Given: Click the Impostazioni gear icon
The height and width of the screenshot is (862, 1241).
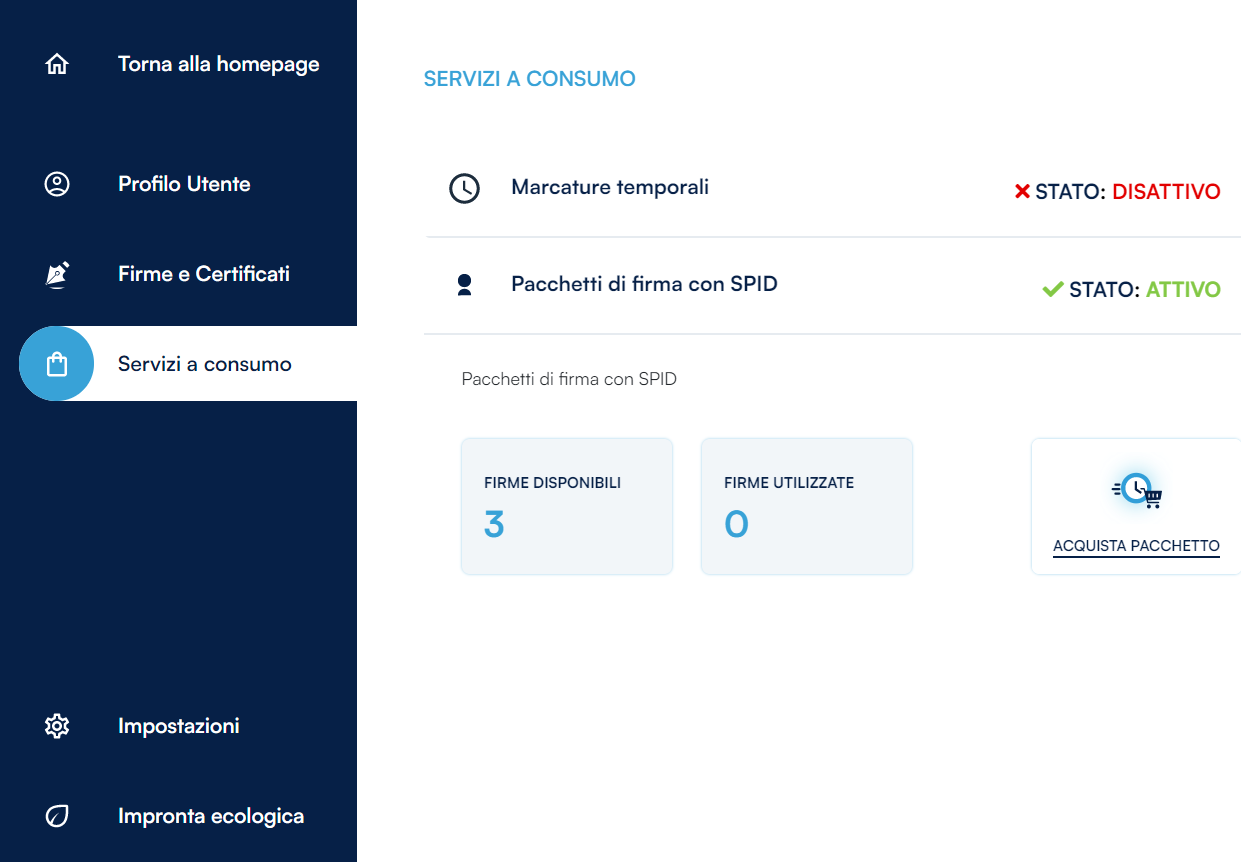Looking at the screenshot, I should point(57,726).
